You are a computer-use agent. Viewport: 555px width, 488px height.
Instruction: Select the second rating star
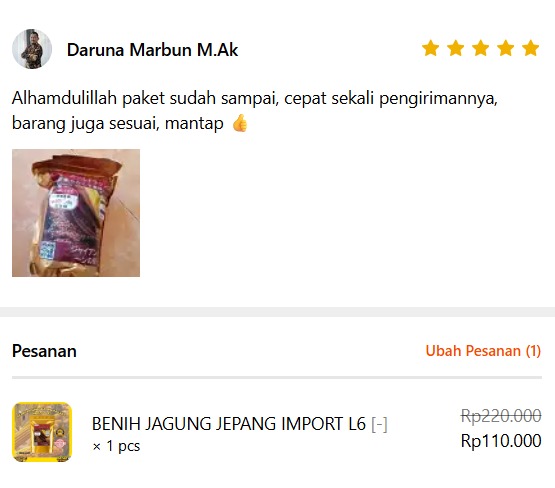click(x=456, y=48)
